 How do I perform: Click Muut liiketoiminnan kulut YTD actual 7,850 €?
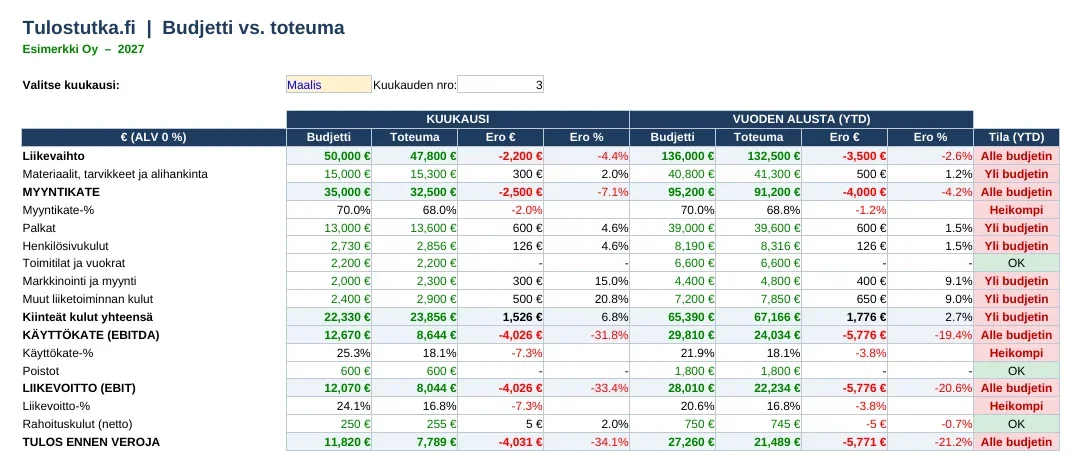pos(758,299)
